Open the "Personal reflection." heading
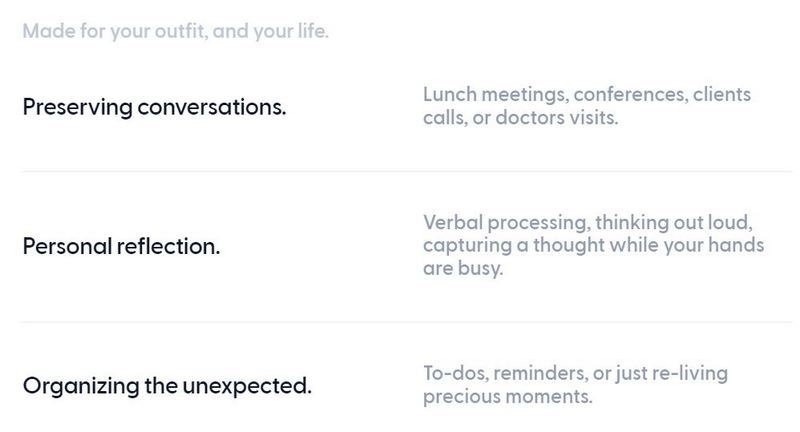Screen dimensions: 800x432 tap(121, 246)
